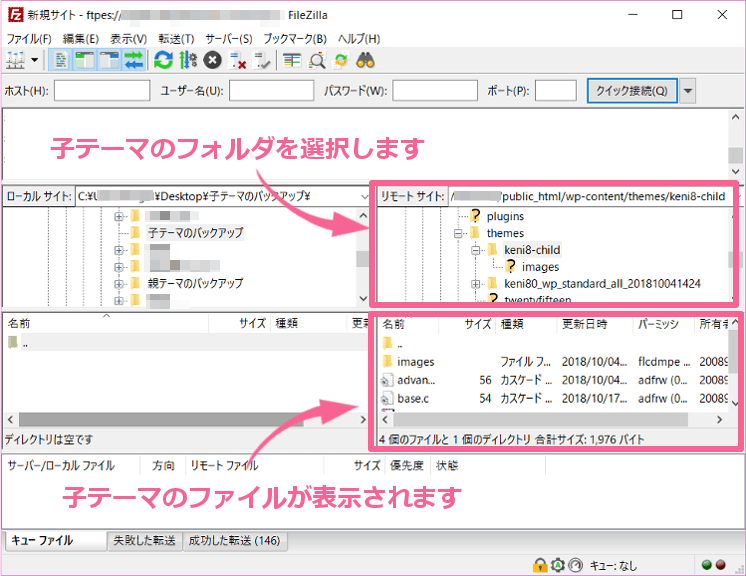Viewport: 746px width, 576px height.
Task: Open the Site Manager dropdown arrow
Action: [x=35, y=60]
